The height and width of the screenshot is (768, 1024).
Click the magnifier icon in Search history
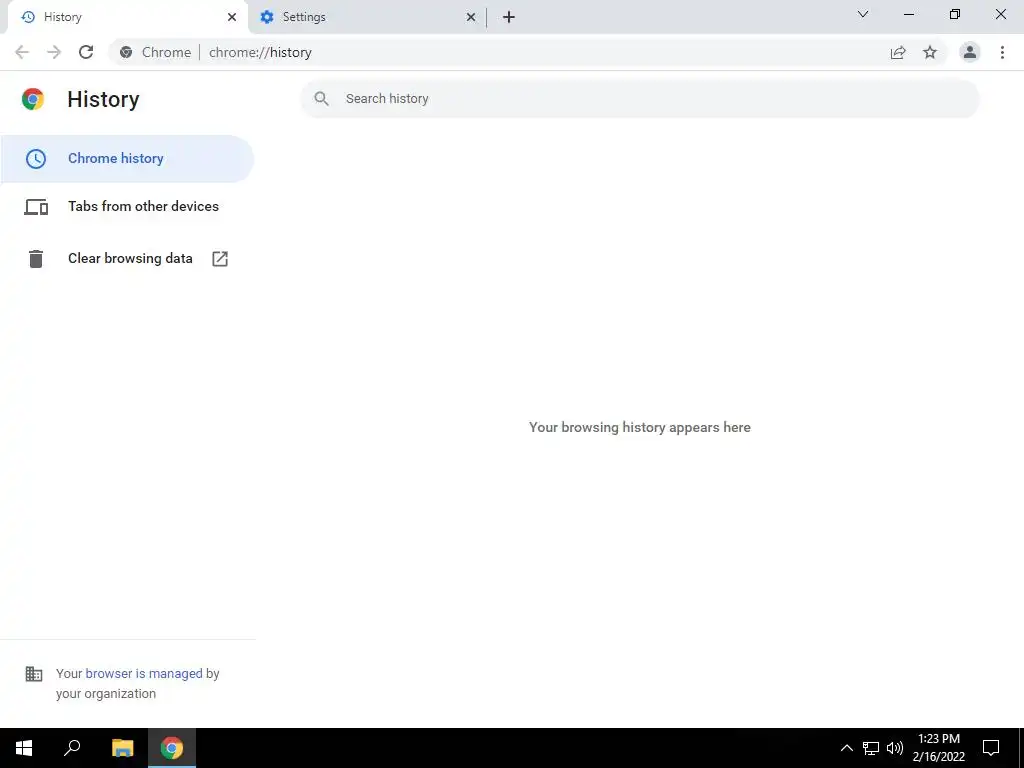tap(321, 99)
